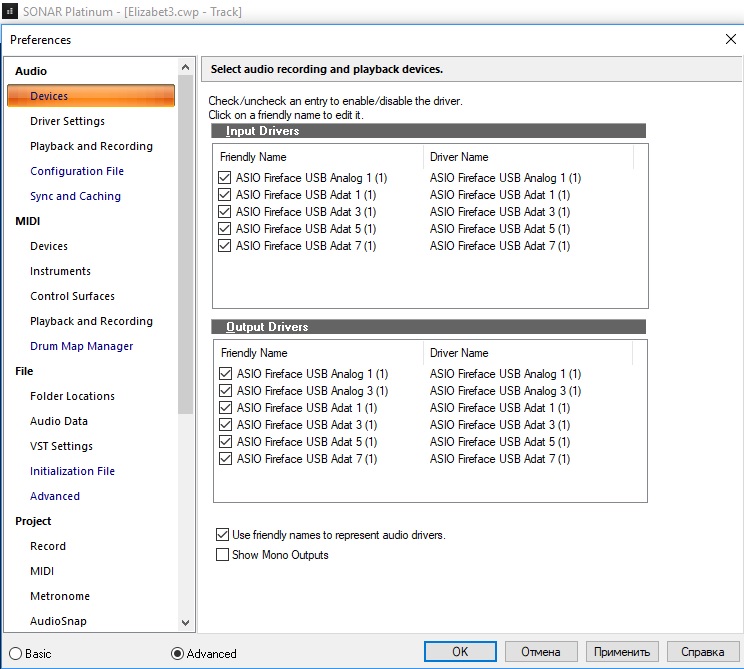Open AudioSnap page
The width and height of the screenshot is (744, 669).
[58, 621]
